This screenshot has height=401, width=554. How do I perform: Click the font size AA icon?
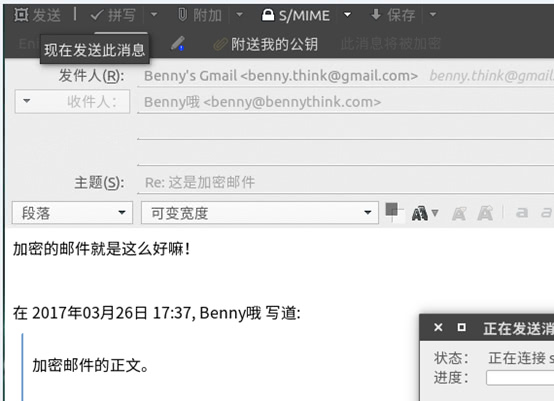[x=425, y=213]
